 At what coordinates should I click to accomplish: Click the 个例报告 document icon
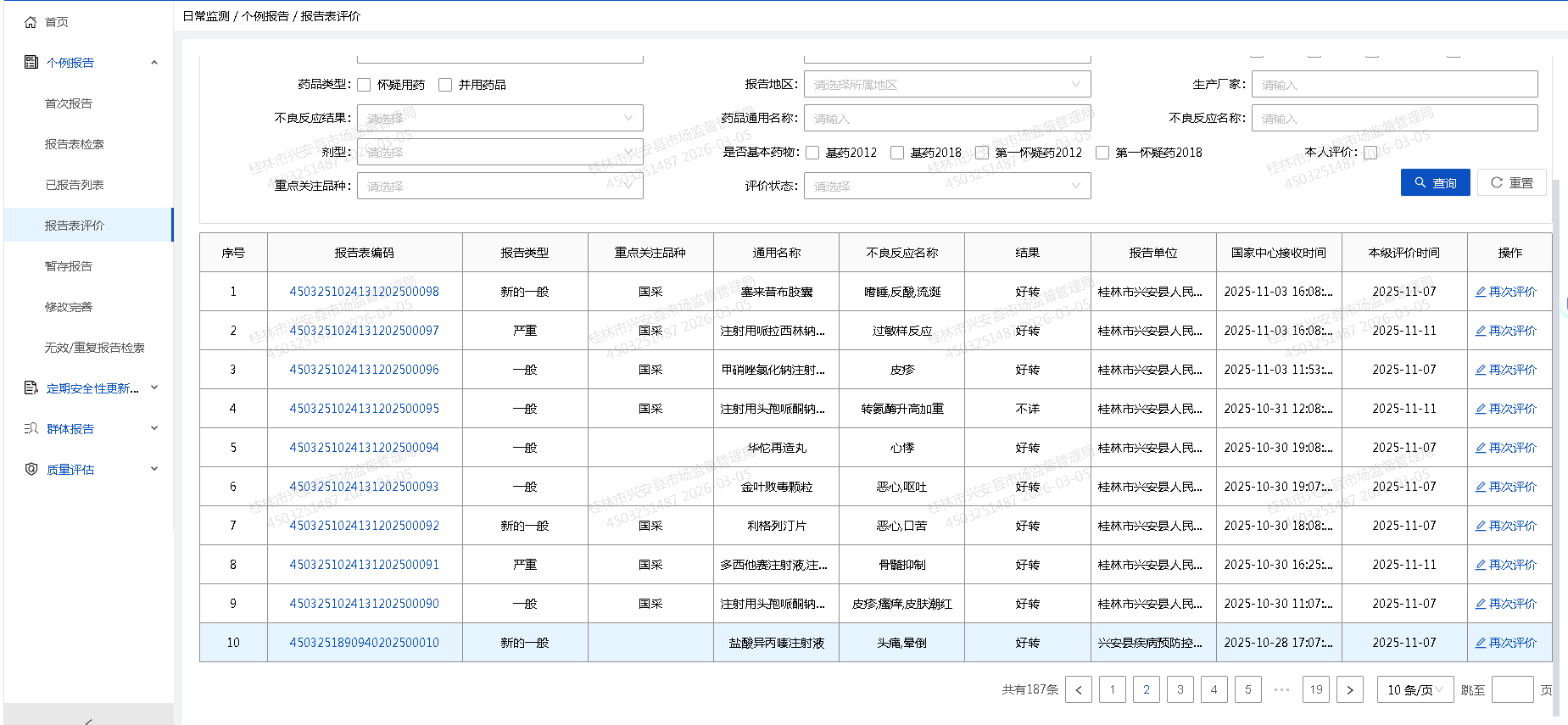pos(31,62)
